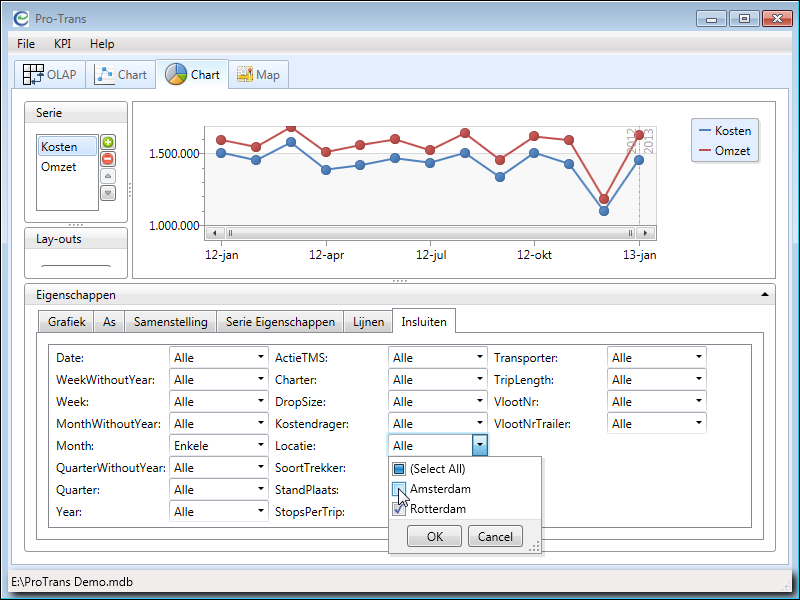Expand the Transporter dropdown
This screenshot has width=800, height=600.
pyautogui.click(x=655, y=358)
